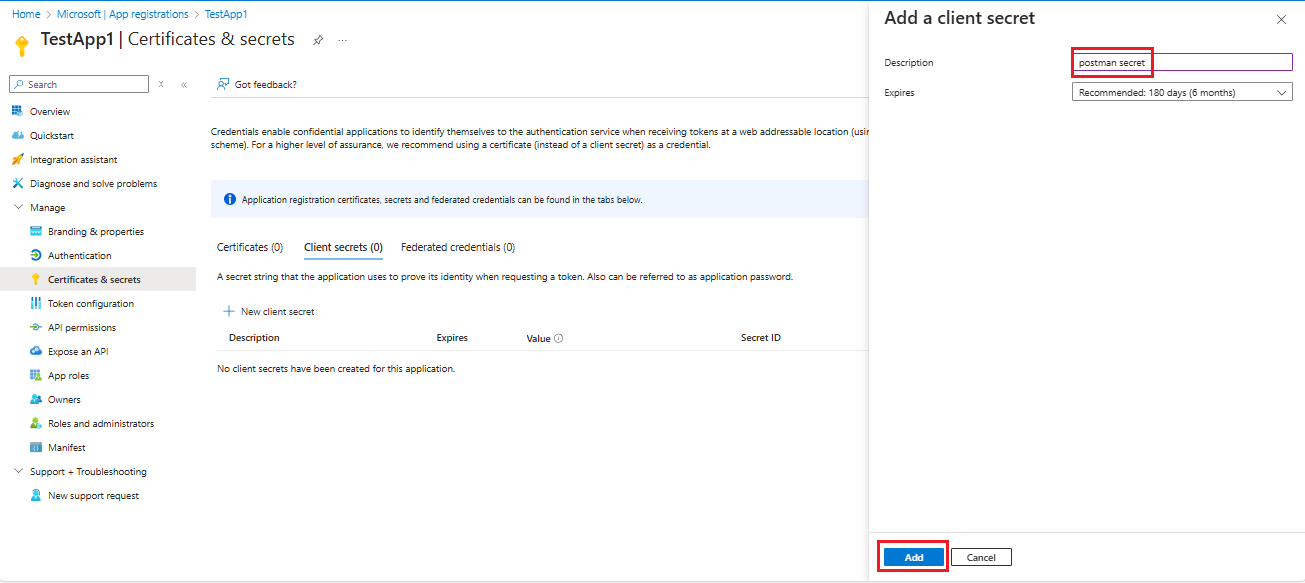Click the Value info icon in table header
This screenshot has height=583, width=1305.
(x=558, y=338)
